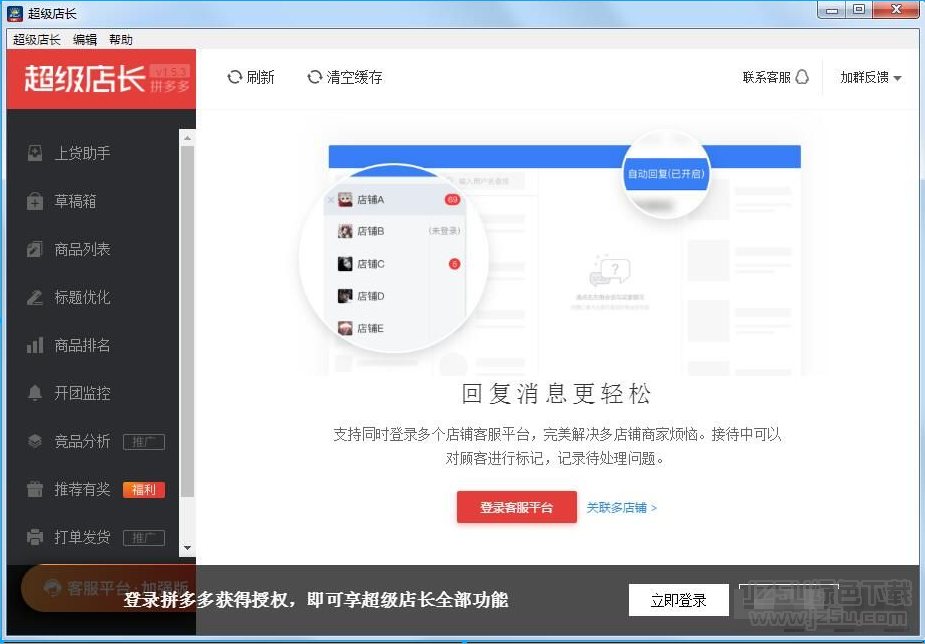925x644 pixels.
Task: Click sidebar scrollbar down arrow
Action: 187,548
